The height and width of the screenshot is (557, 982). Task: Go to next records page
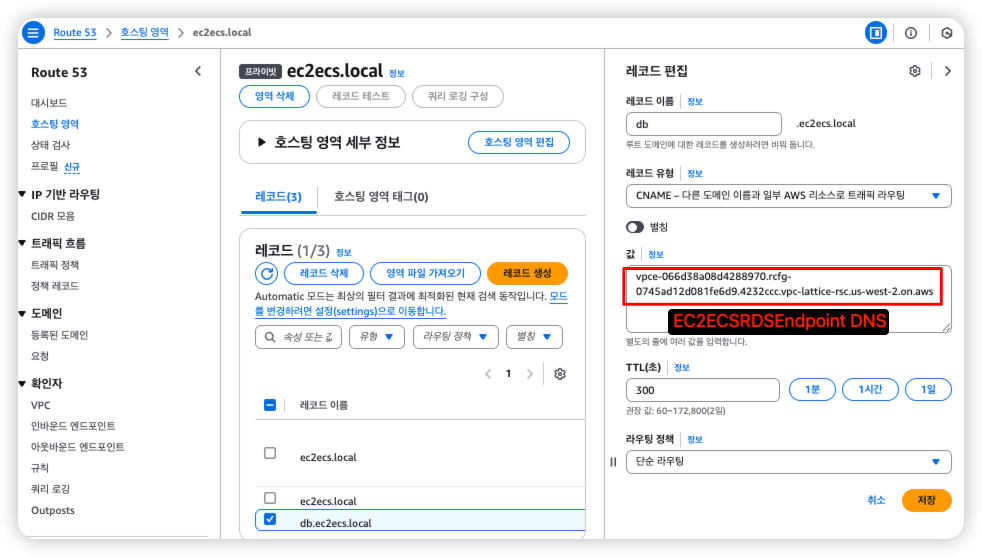click(x=530, y=374)
